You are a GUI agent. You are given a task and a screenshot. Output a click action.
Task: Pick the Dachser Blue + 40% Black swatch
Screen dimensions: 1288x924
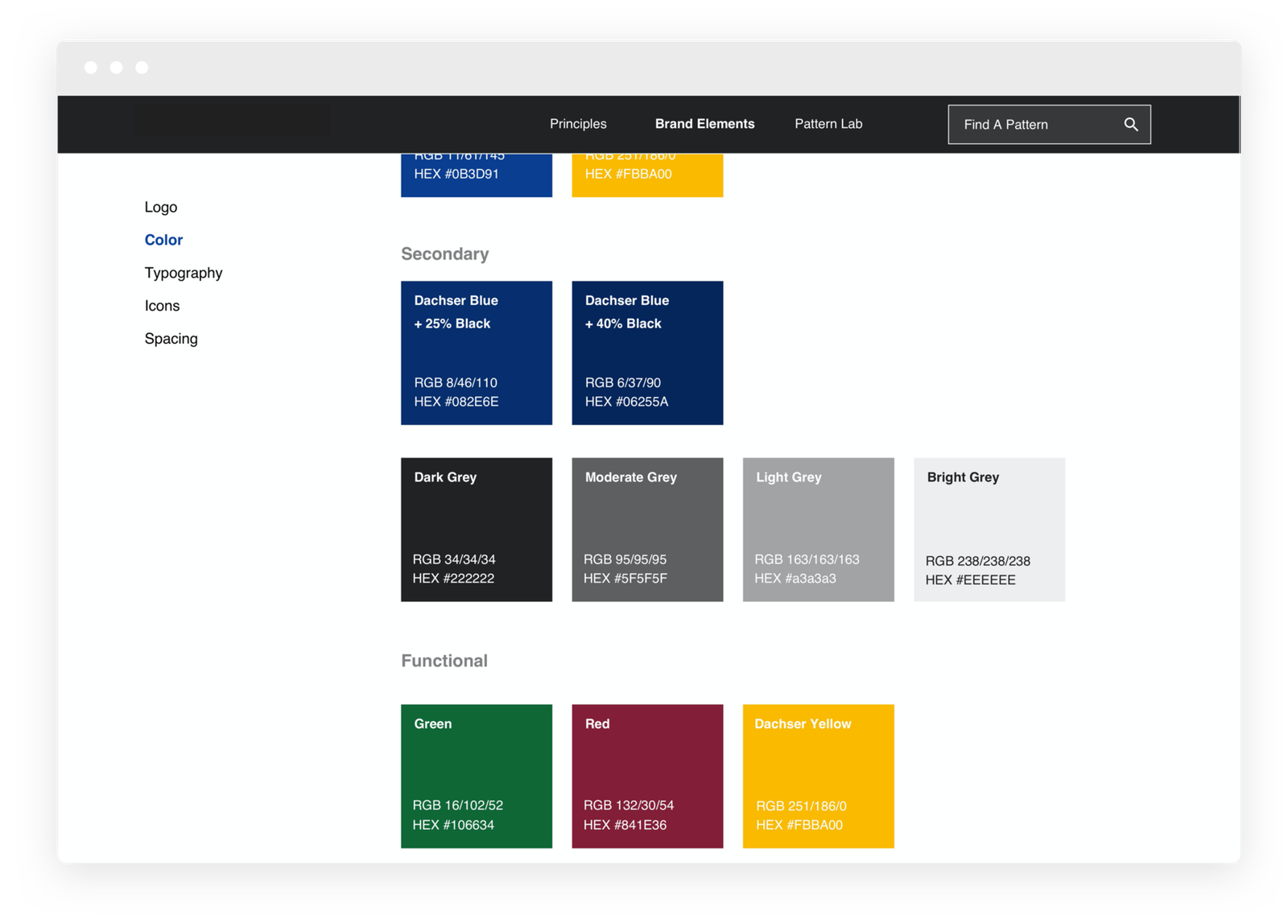click(x=647, y=353)
